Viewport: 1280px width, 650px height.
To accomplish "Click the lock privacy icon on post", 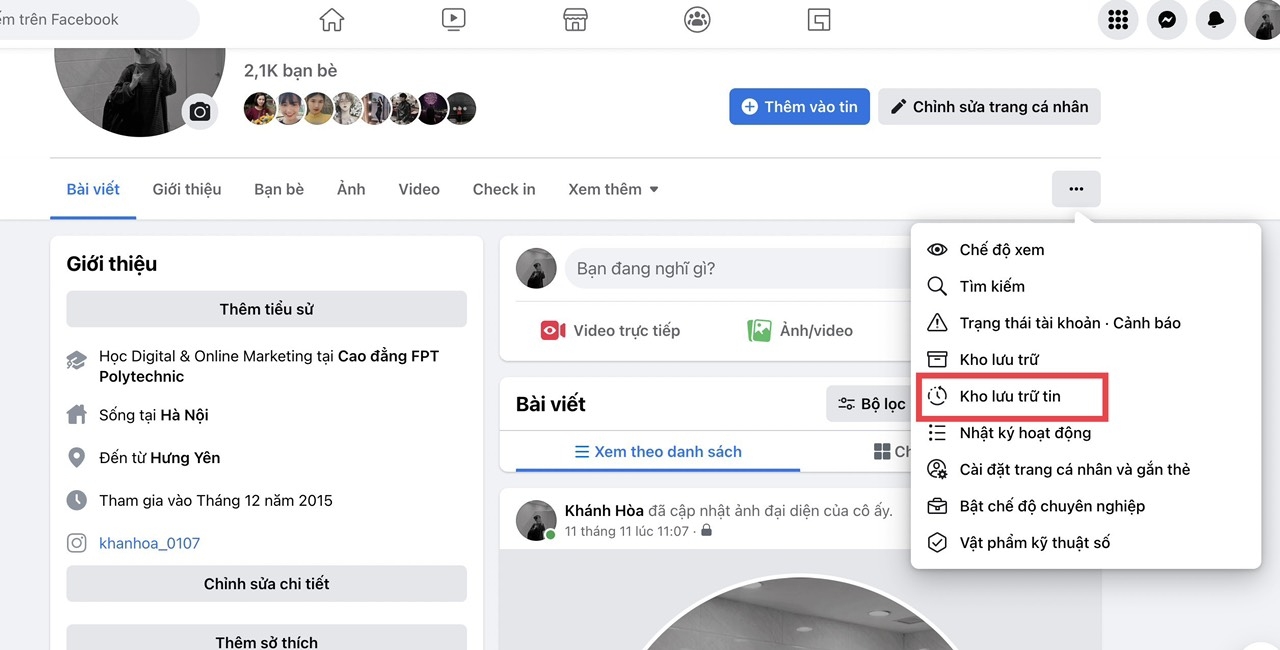I will tap(707, 531).
